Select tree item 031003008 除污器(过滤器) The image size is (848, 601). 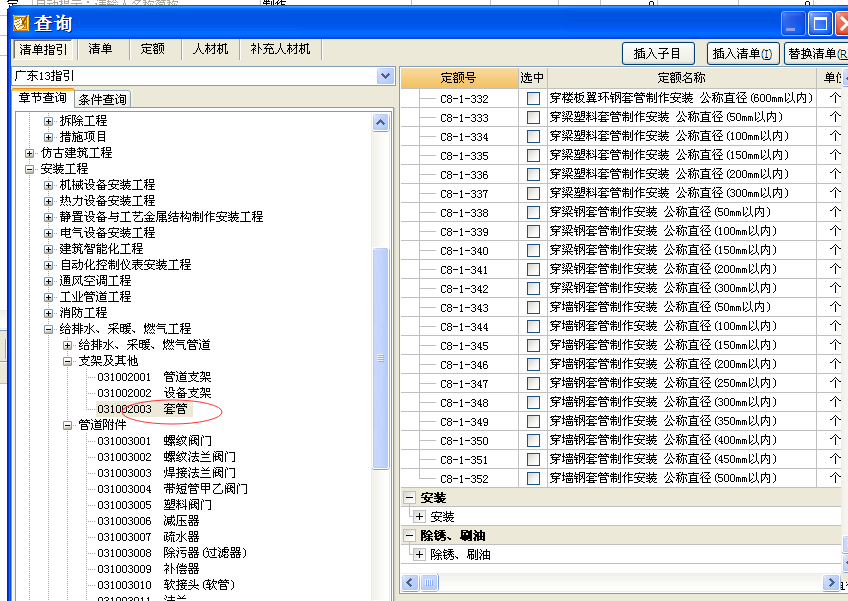click(172, 553)
